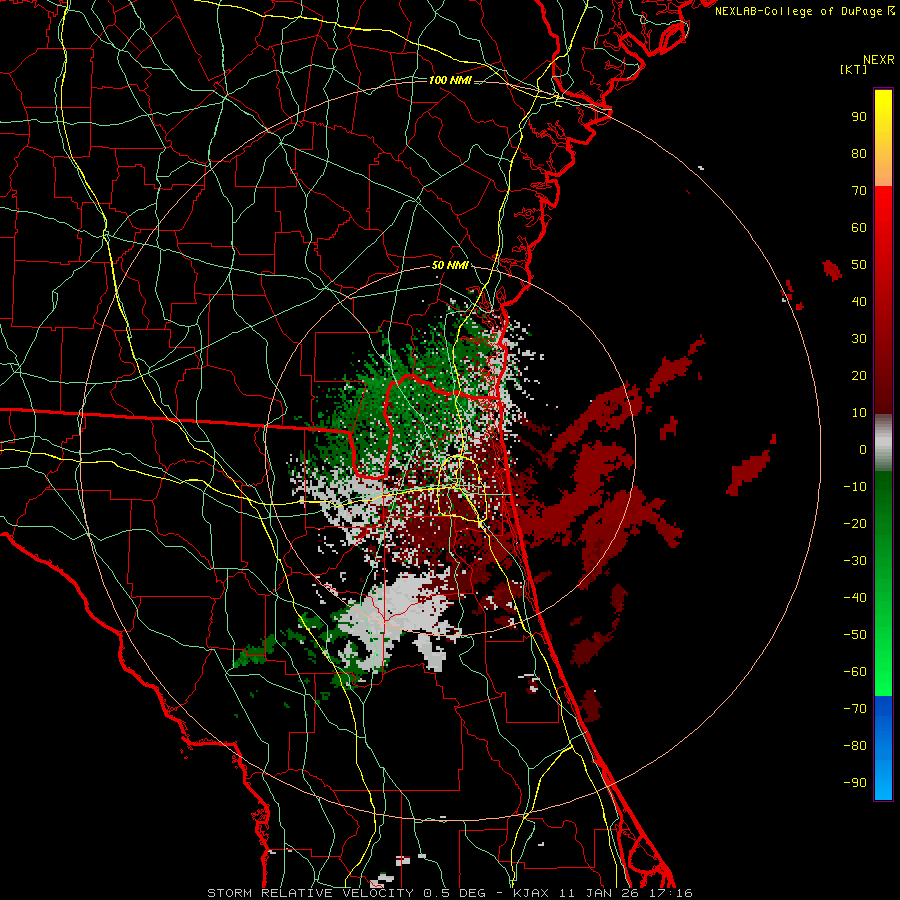
Task: Click the -20 scale value
Action: [855, 524]
